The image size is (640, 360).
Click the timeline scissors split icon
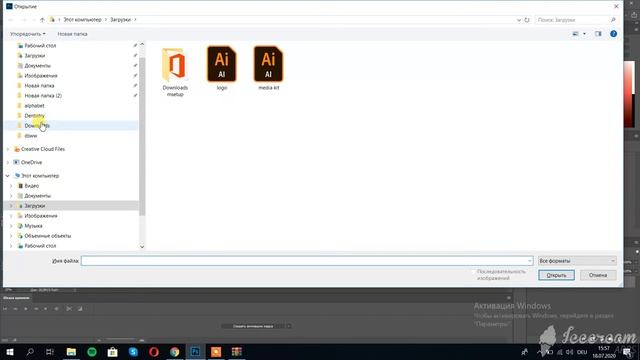(x=69, y=309)
